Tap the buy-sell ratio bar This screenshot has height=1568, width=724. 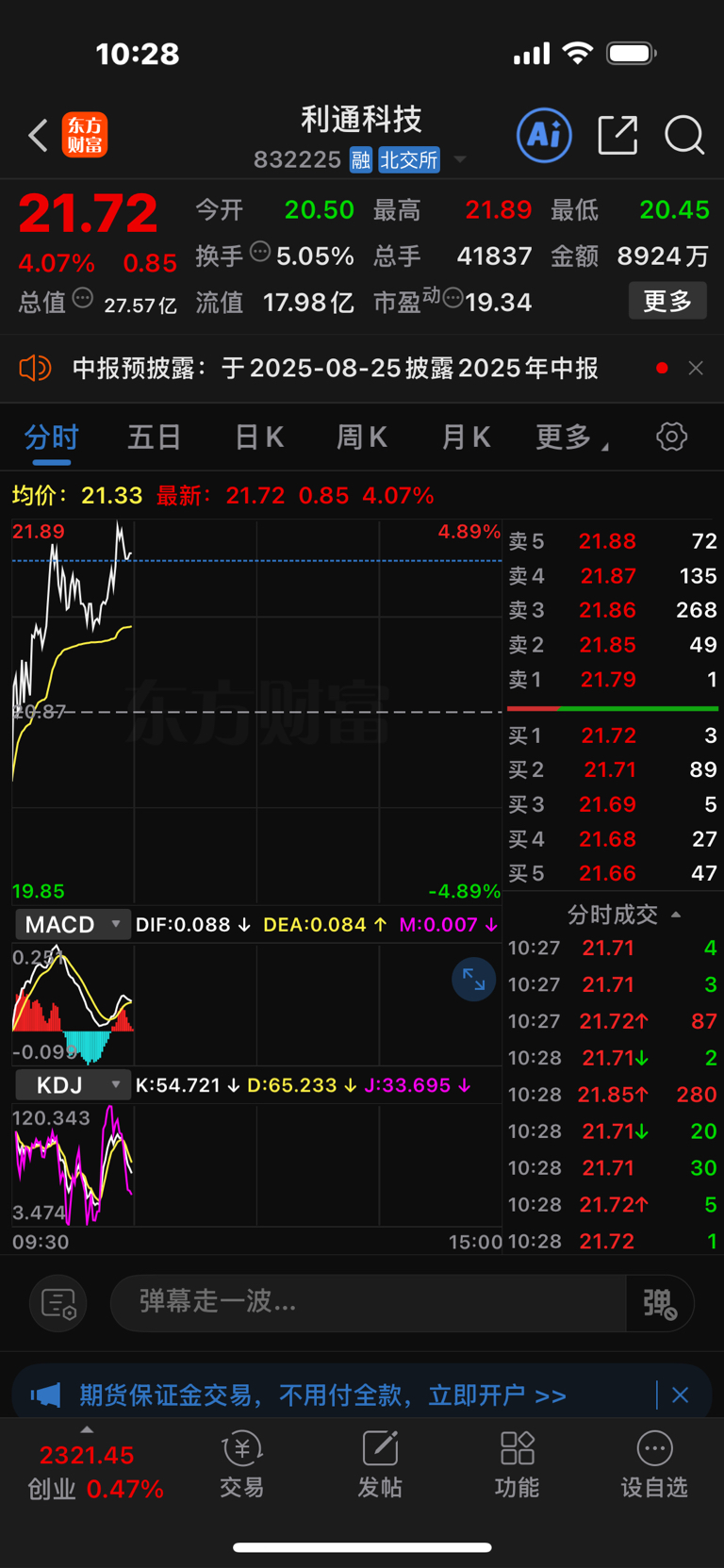click(x=613, y=708)
